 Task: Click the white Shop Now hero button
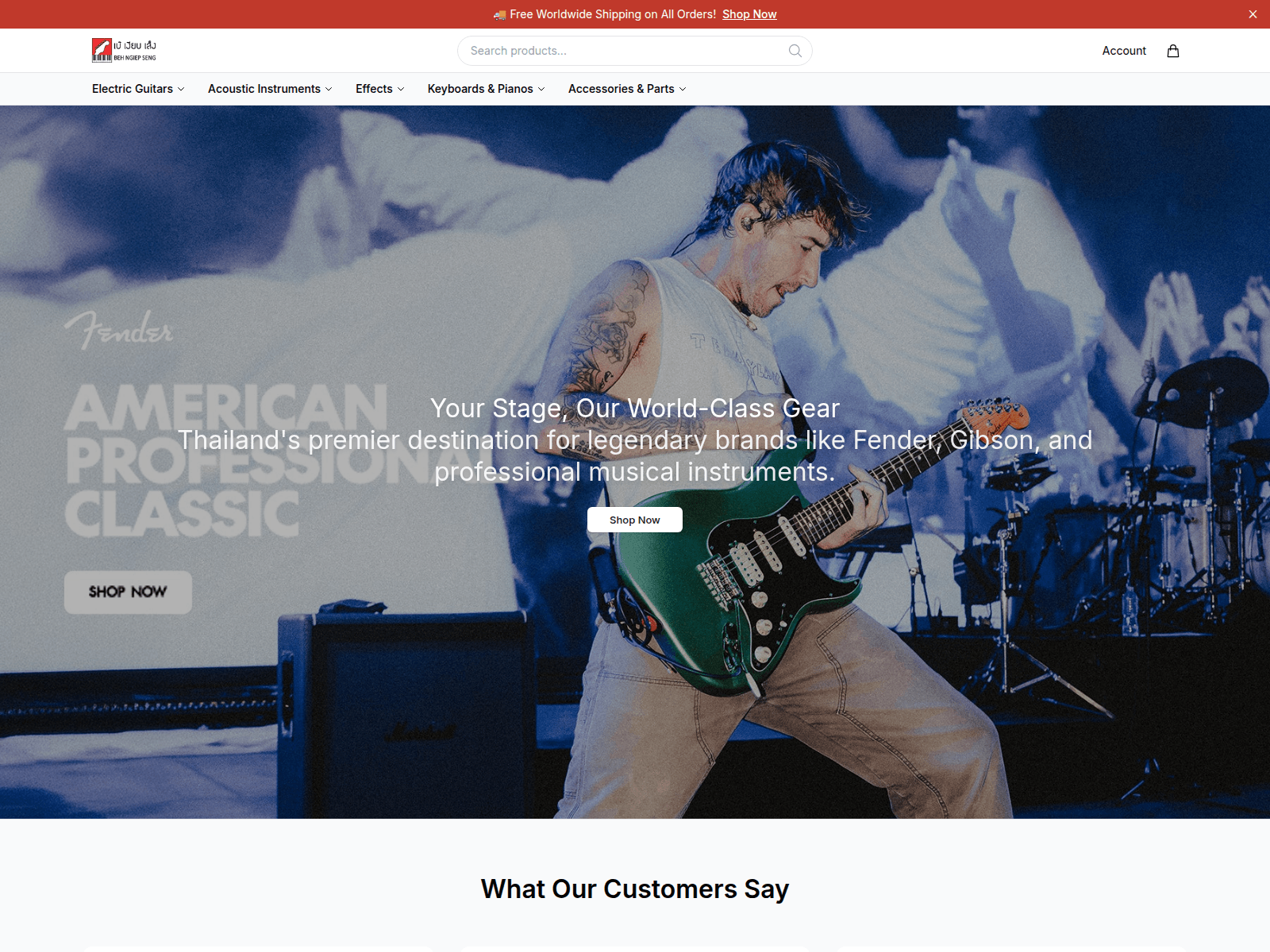point(635,520)
